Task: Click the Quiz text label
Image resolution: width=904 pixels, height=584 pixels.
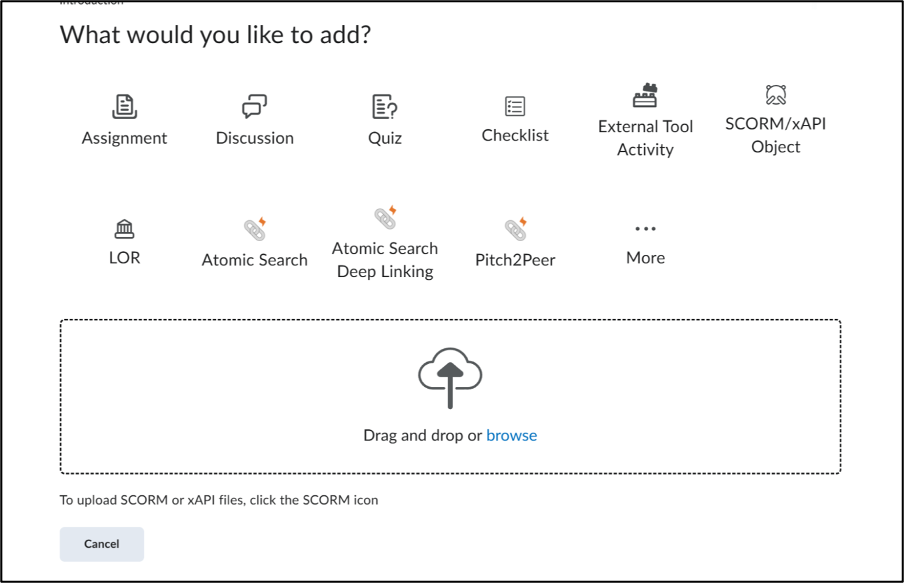Action: pos(385,138)
